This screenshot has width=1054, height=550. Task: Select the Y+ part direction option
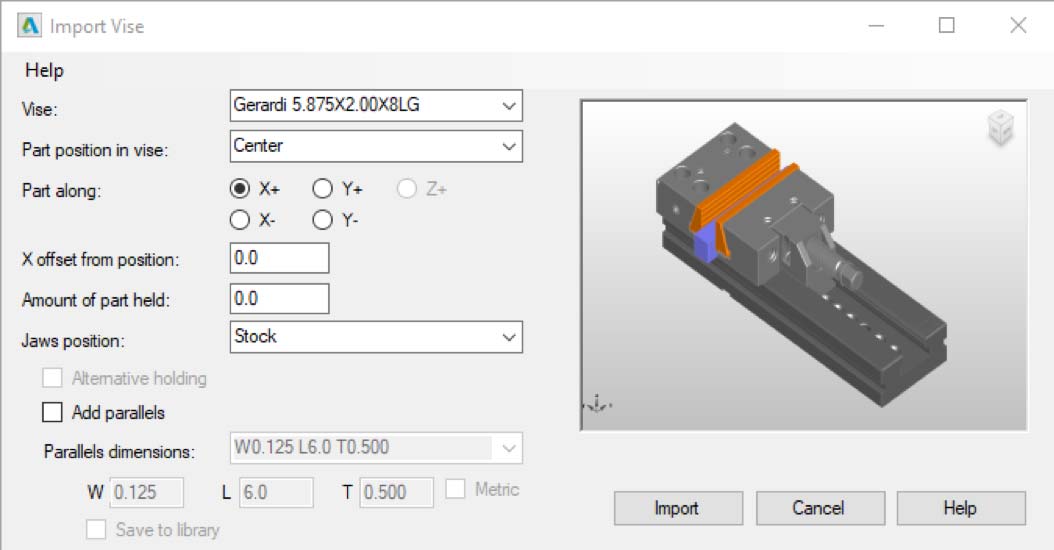click(x=322, y=189)
